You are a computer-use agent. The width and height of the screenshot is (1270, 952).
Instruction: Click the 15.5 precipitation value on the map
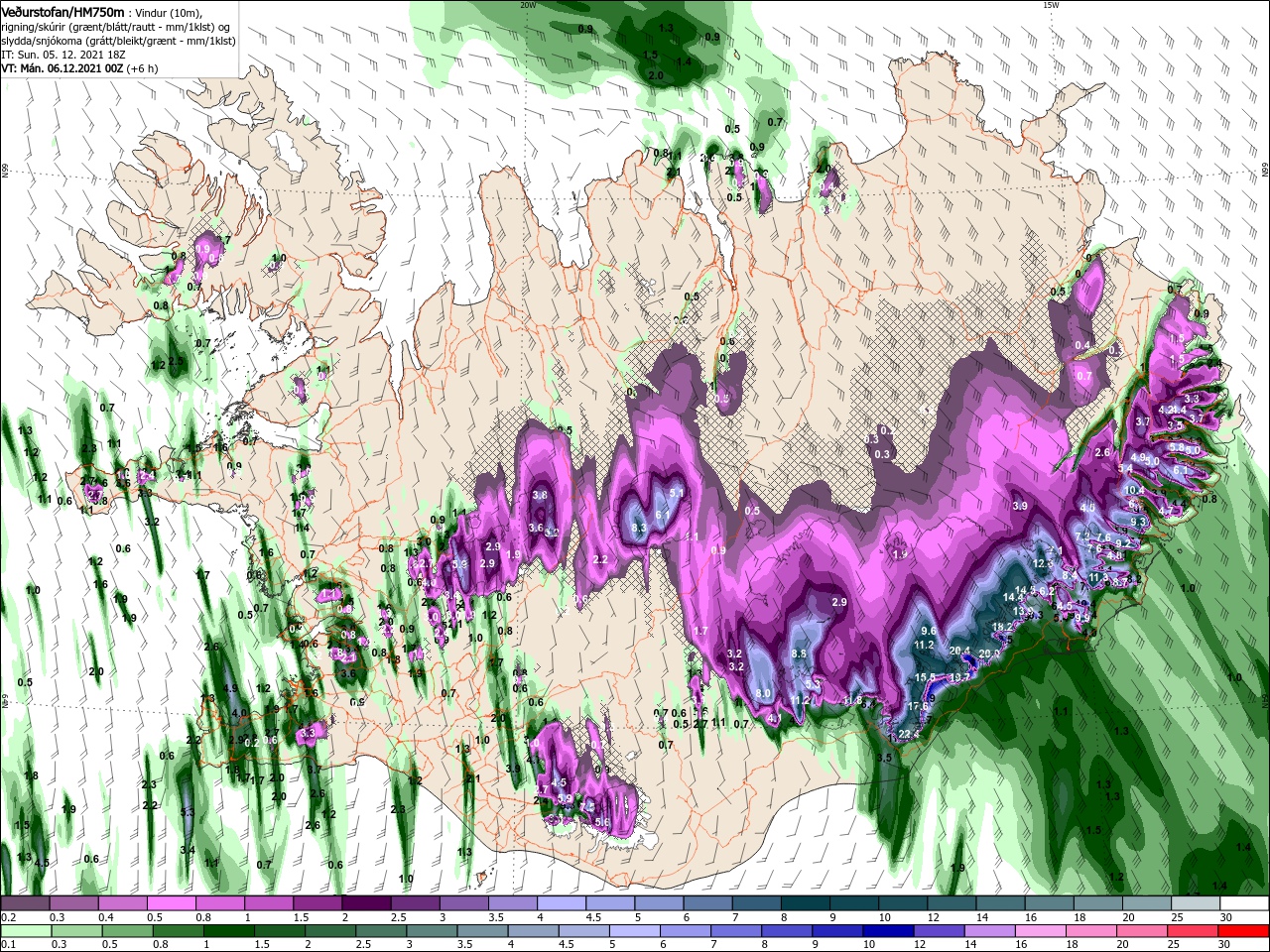[925, 677]
